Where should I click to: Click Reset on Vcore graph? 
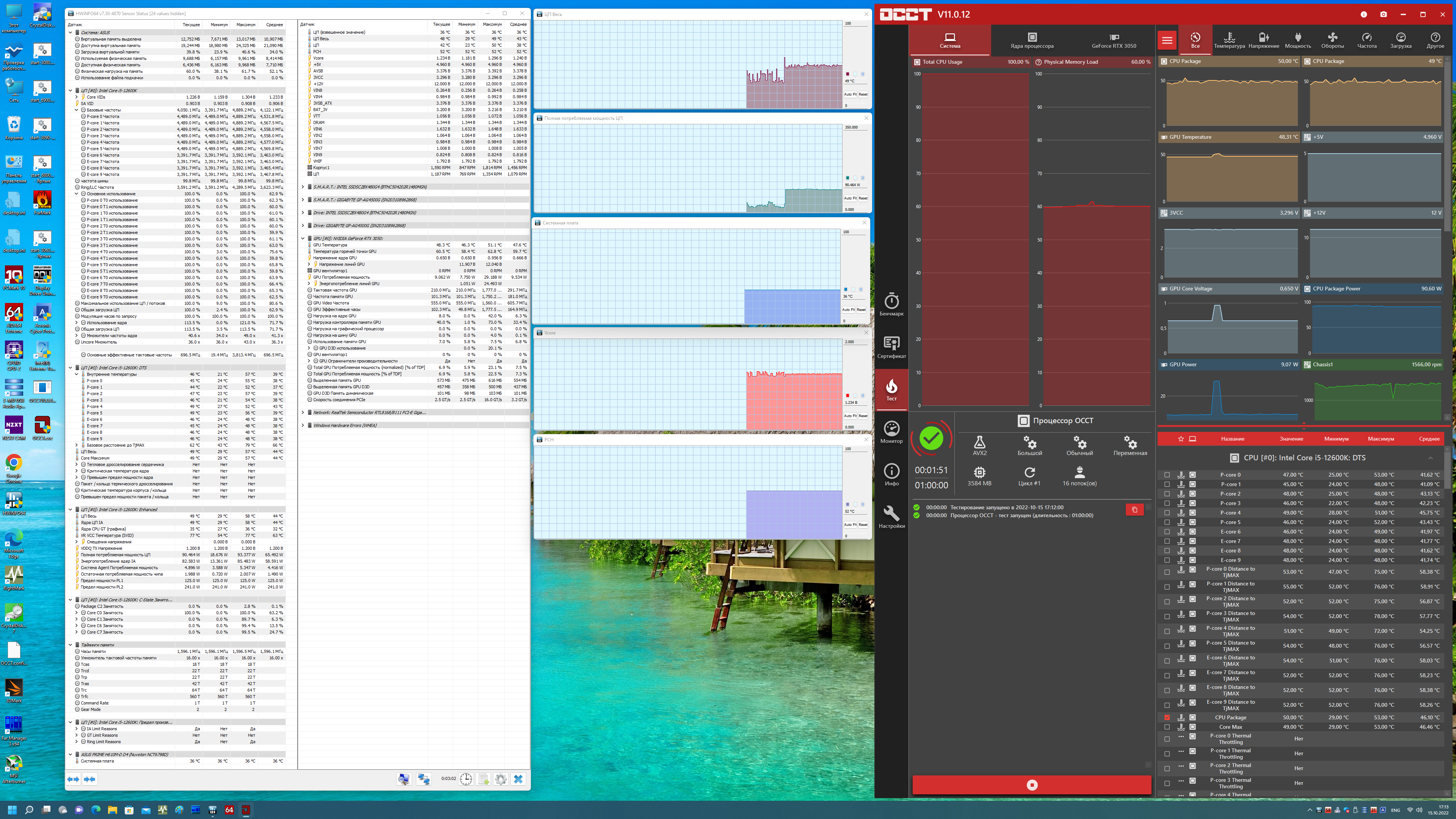click(x=863, y=416)
